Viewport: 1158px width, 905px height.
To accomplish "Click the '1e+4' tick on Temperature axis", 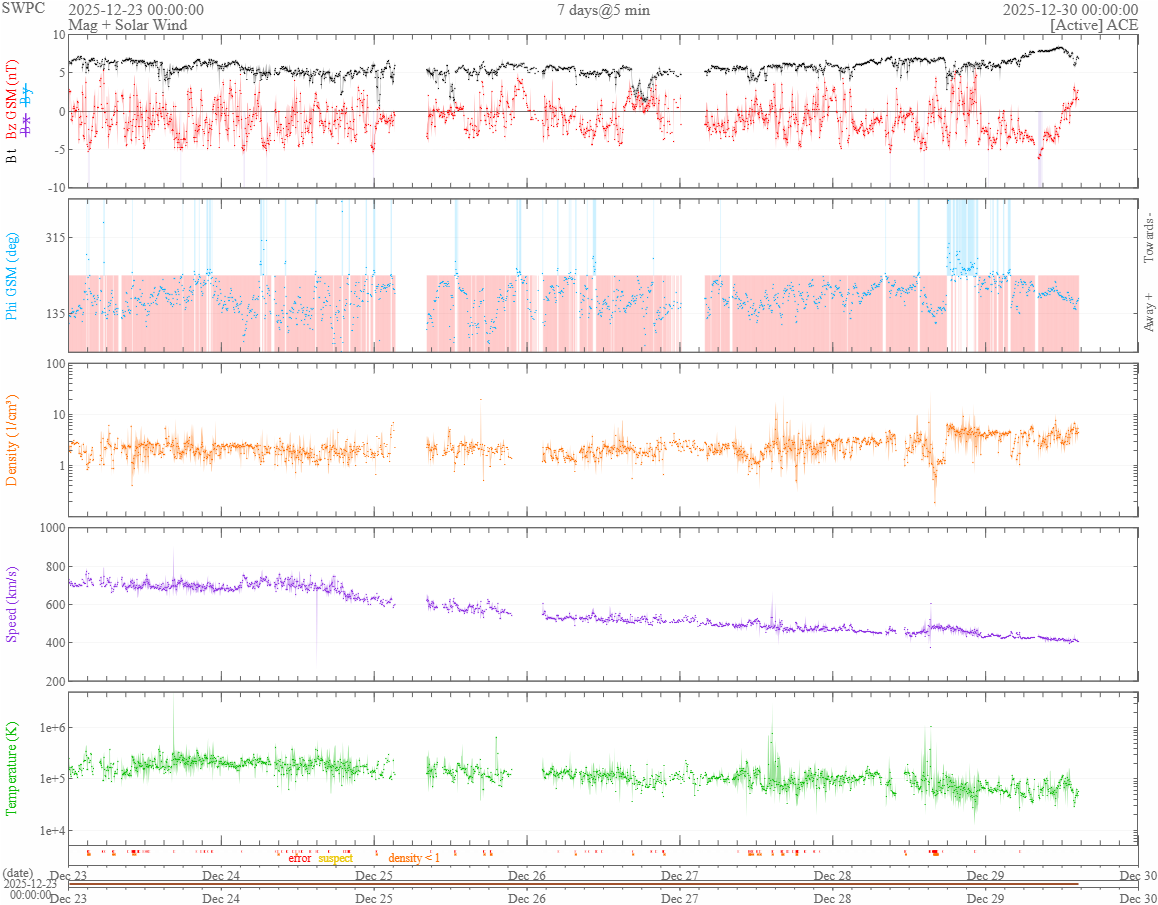I will point(51,830).
